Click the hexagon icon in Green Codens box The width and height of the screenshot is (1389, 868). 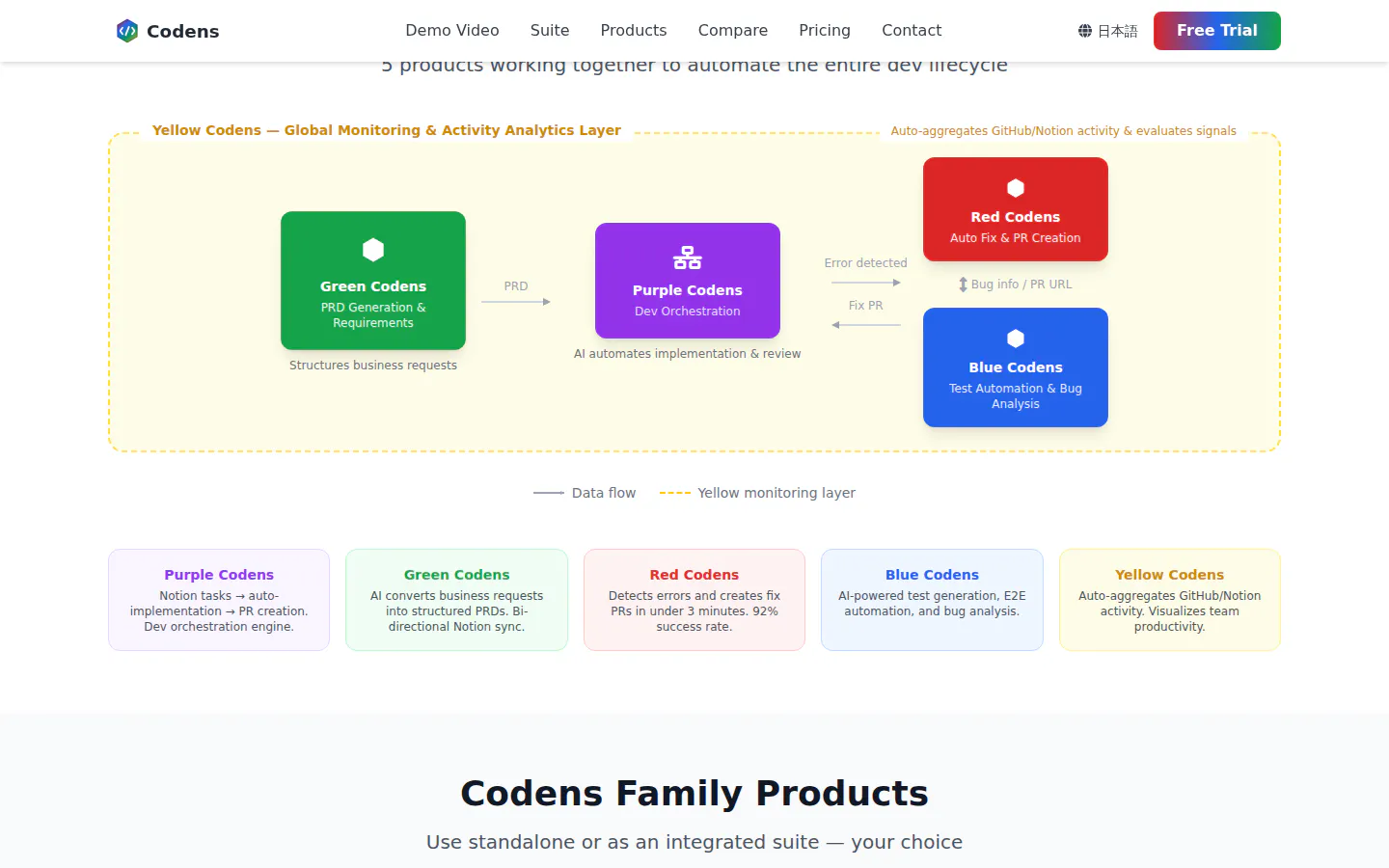coord(373,250)
